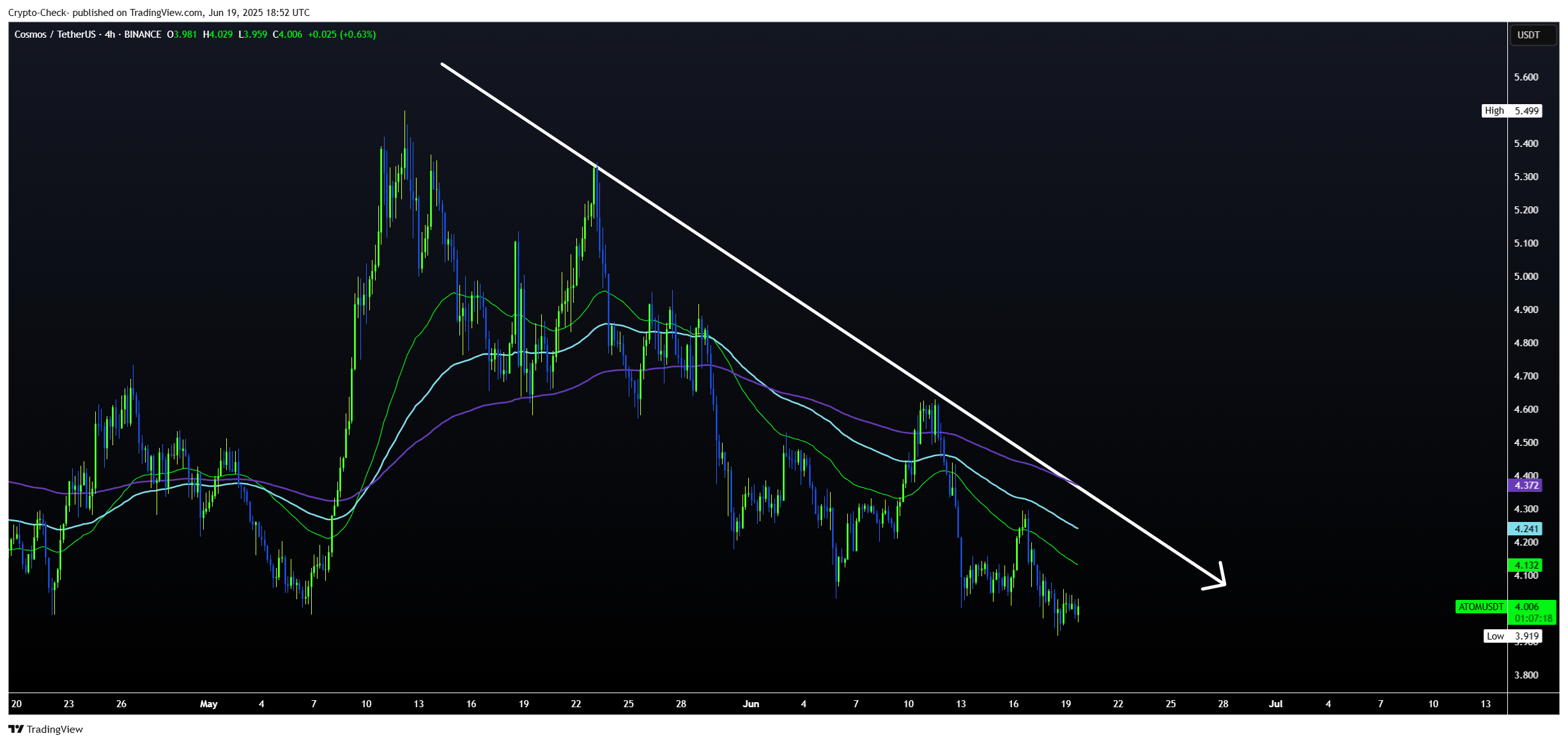Click the BINANCE exchange label

[x=142, y=34]
